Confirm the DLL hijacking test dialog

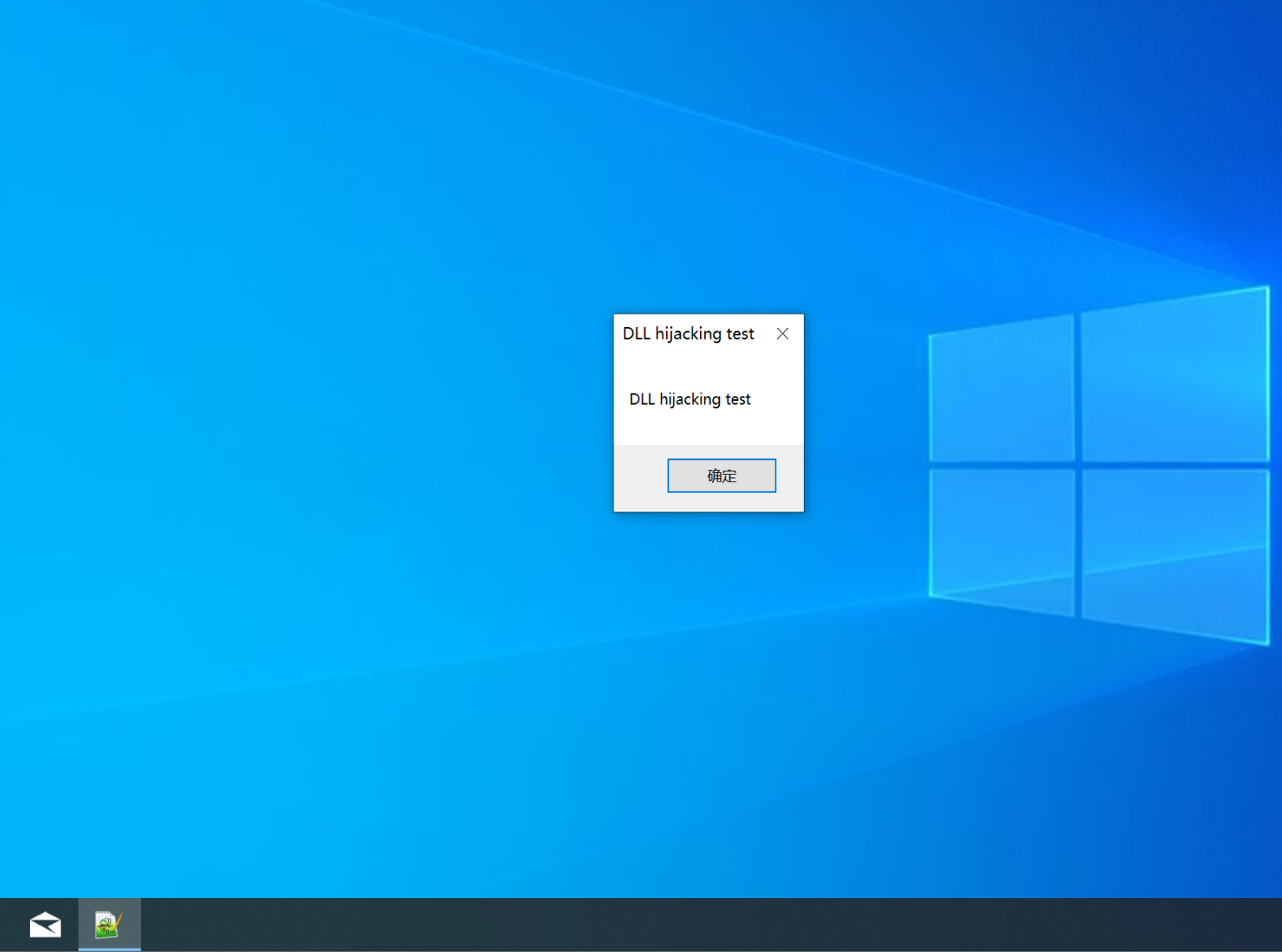pyautogui.click(x=721, y=475)
